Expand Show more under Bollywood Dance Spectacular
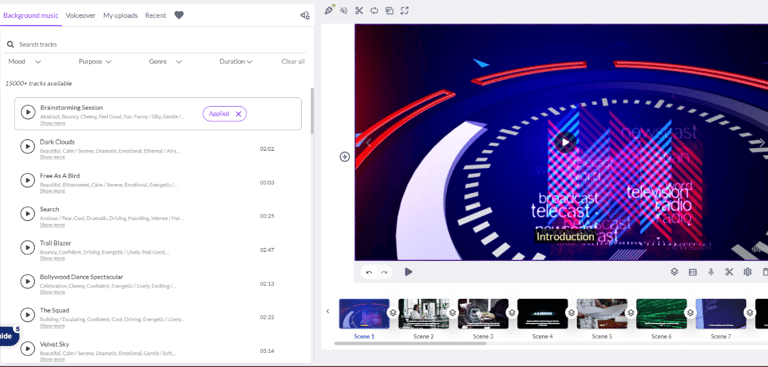768x367 pixels. 52,292
